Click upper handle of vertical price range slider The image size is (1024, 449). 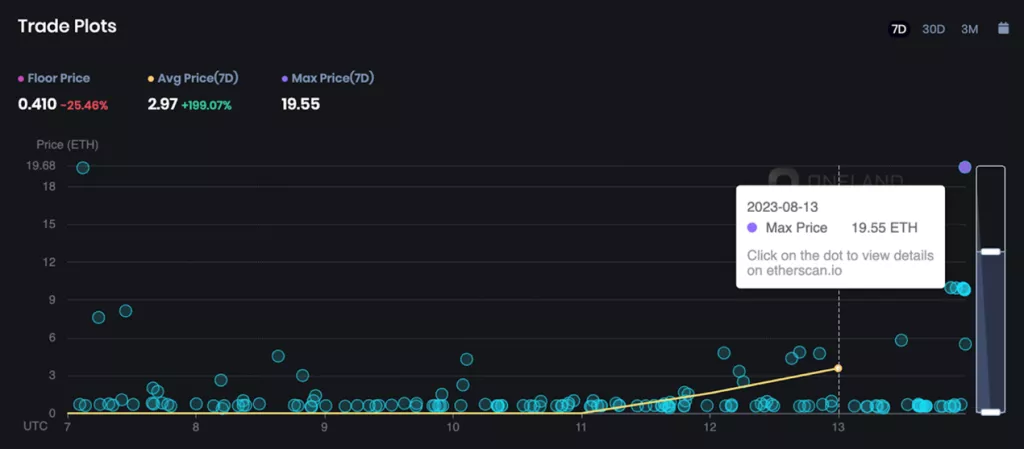(x=990, y=252)
